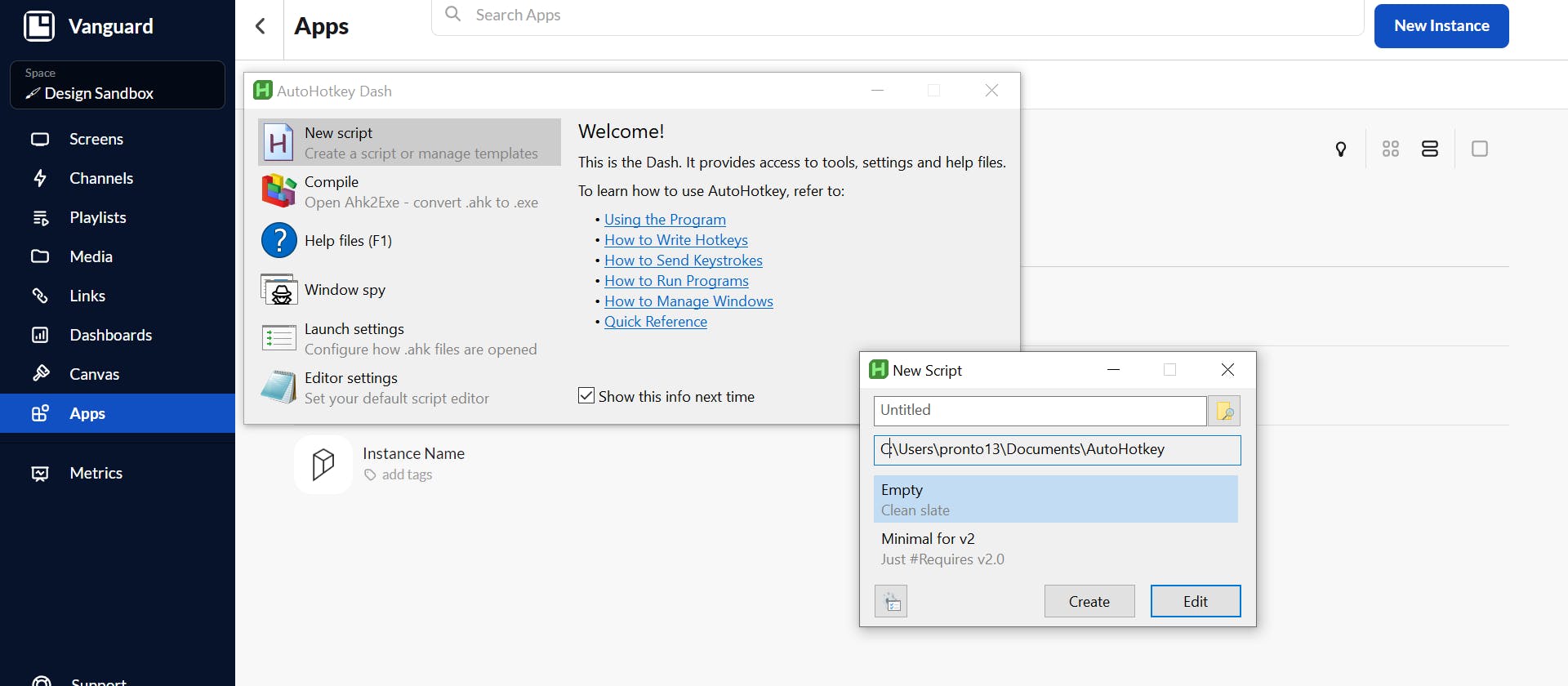Open Help files (F1) in Dash
This screenshot has height=686, width=1568.
click(410, 240)
